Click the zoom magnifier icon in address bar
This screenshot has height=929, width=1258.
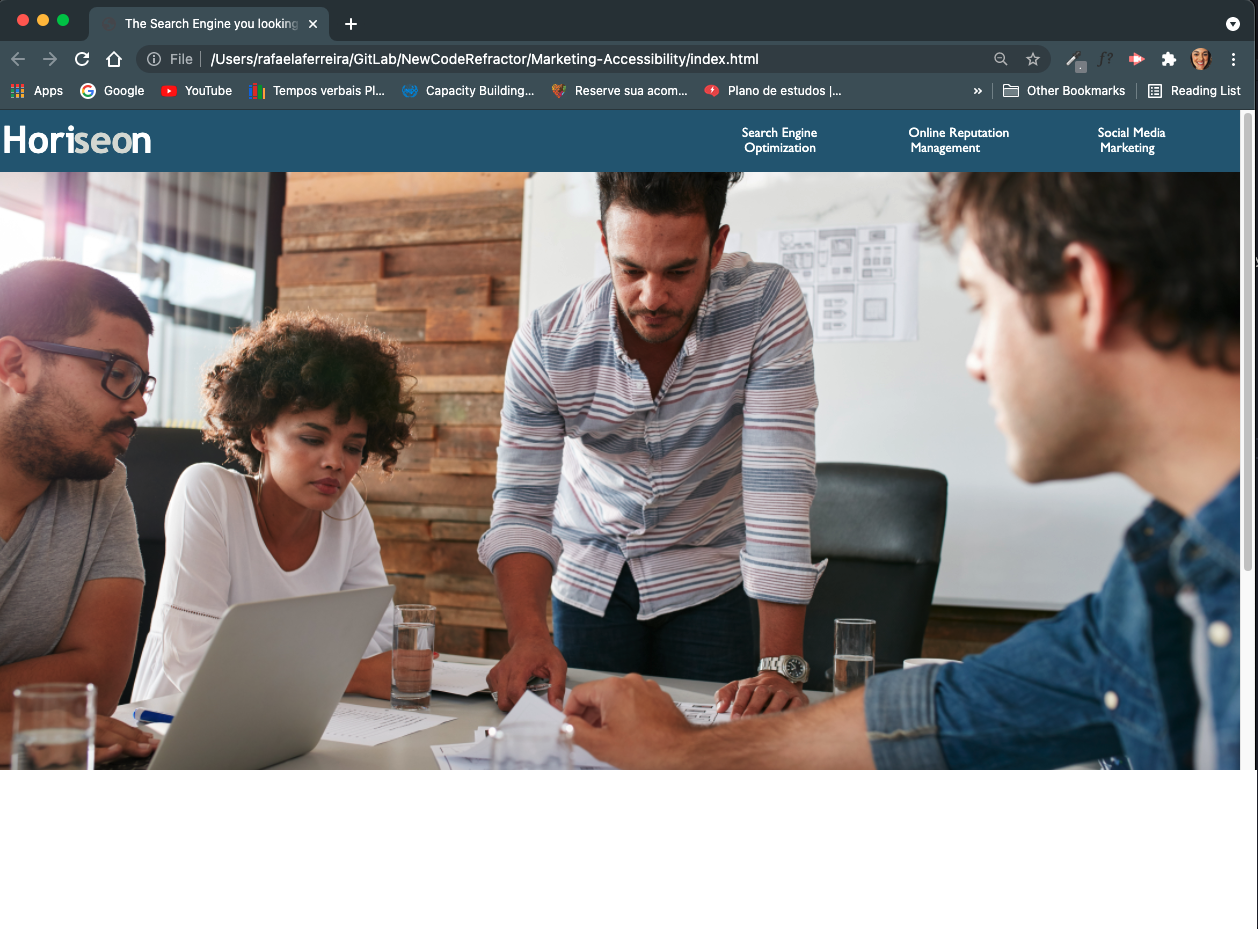[x=1001, y=59]
